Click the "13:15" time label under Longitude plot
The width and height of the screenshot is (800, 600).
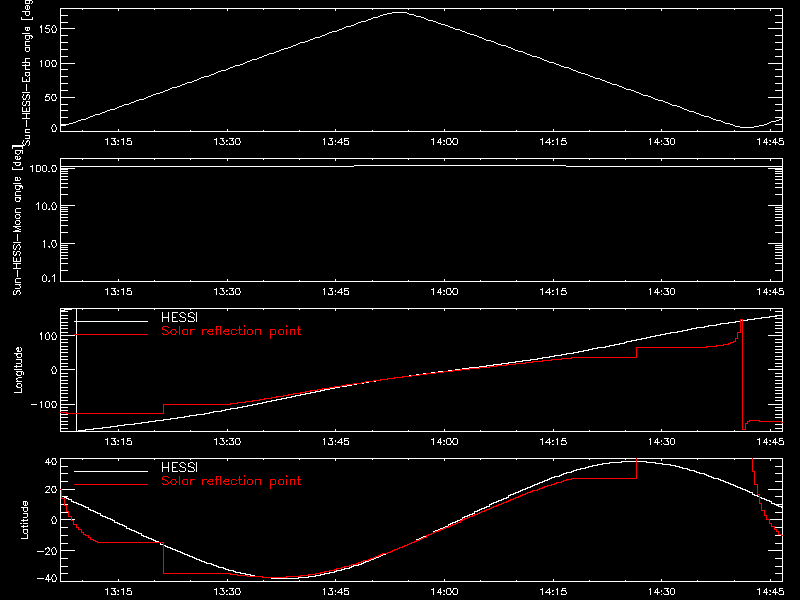(x=118, y=442)
